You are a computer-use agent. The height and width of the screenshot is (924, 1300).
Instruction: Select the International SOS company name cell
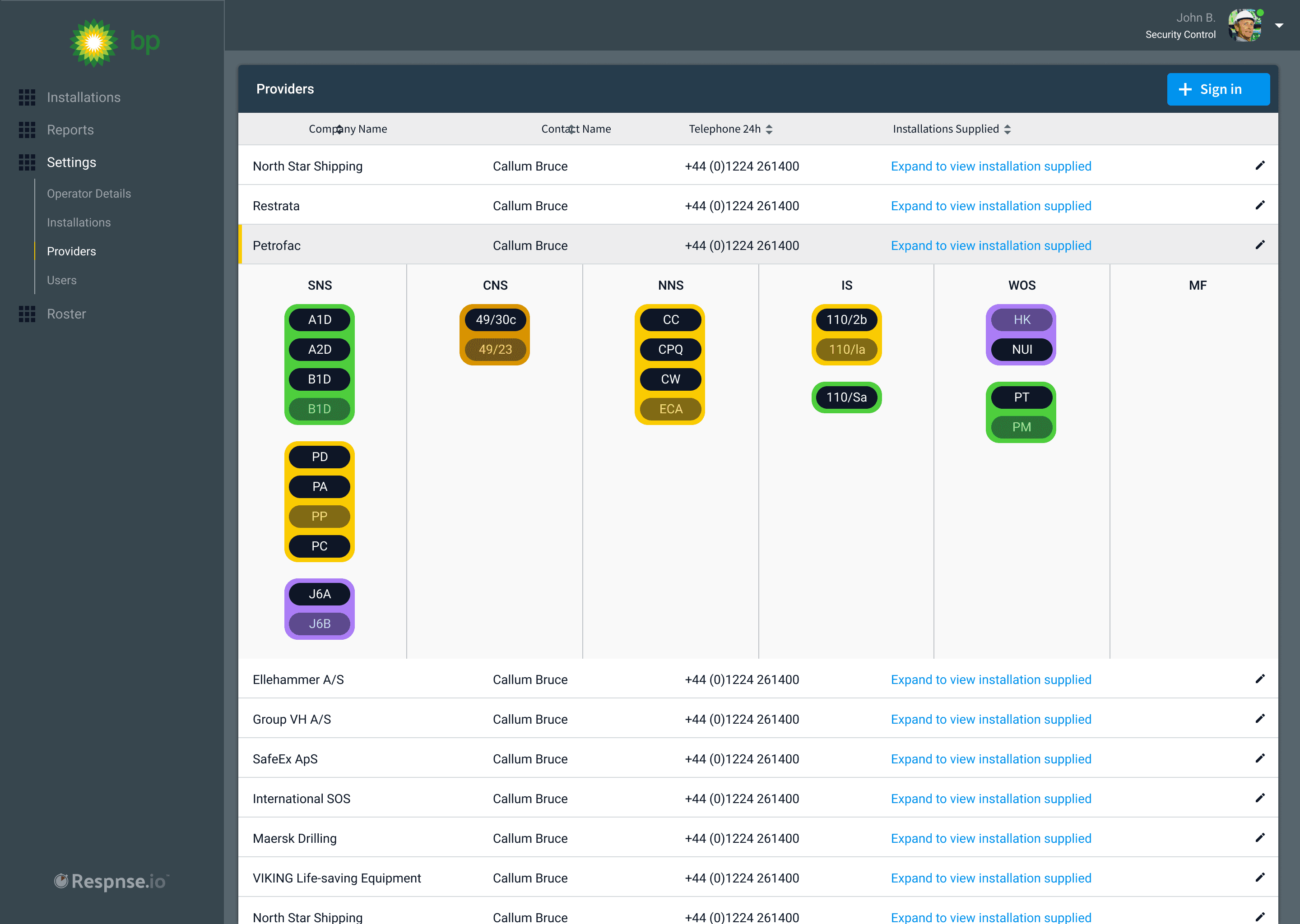[302, 798]
